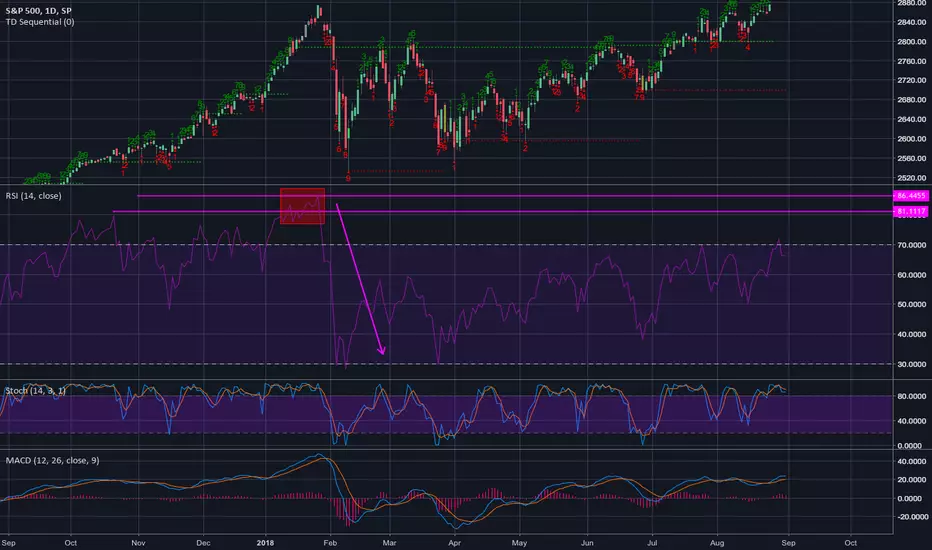
Task: Click the 50.0000 RSI scale label
Action: (912, 304)
